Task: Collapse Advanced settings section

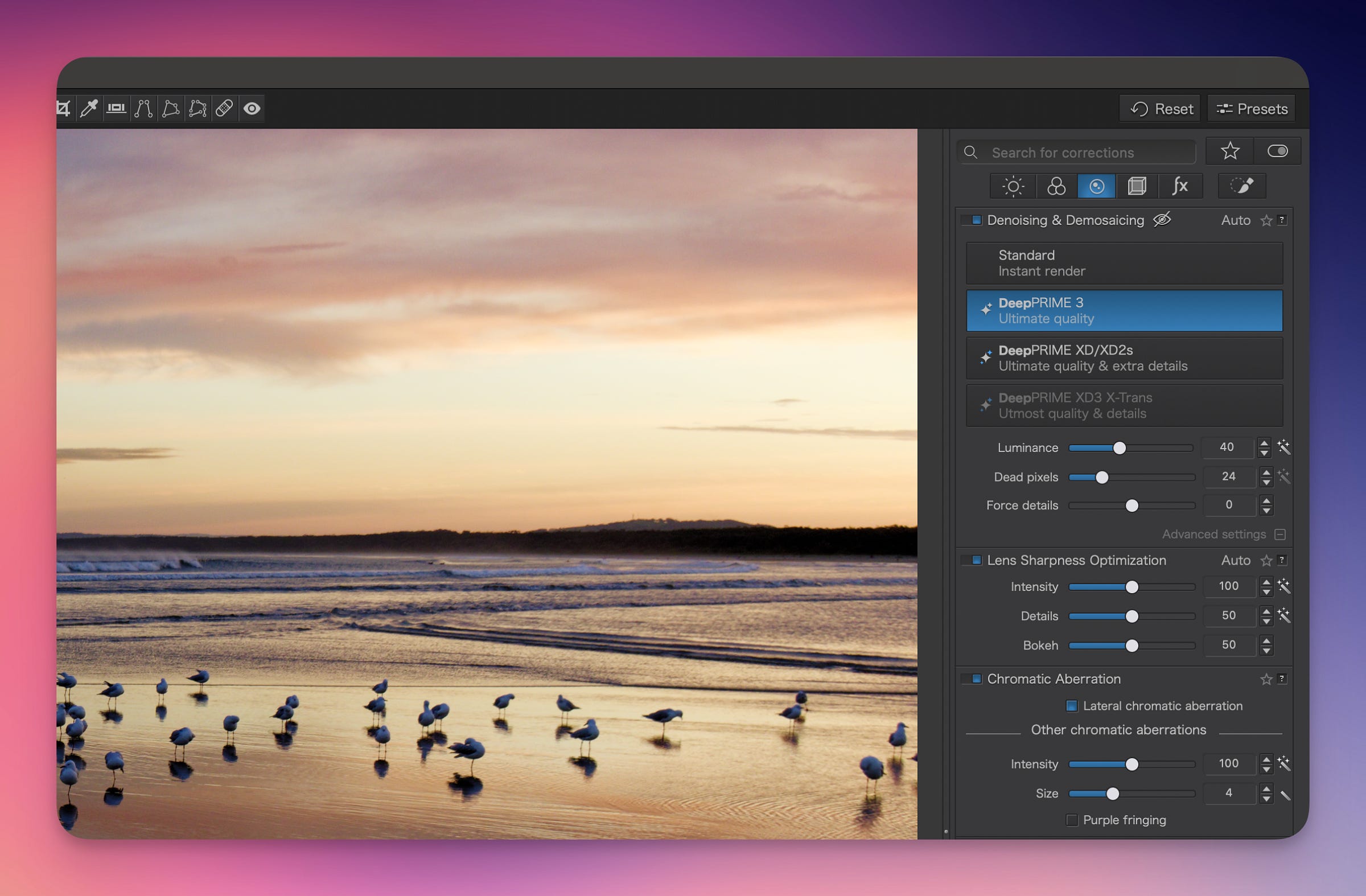Action: (1280, 535)
